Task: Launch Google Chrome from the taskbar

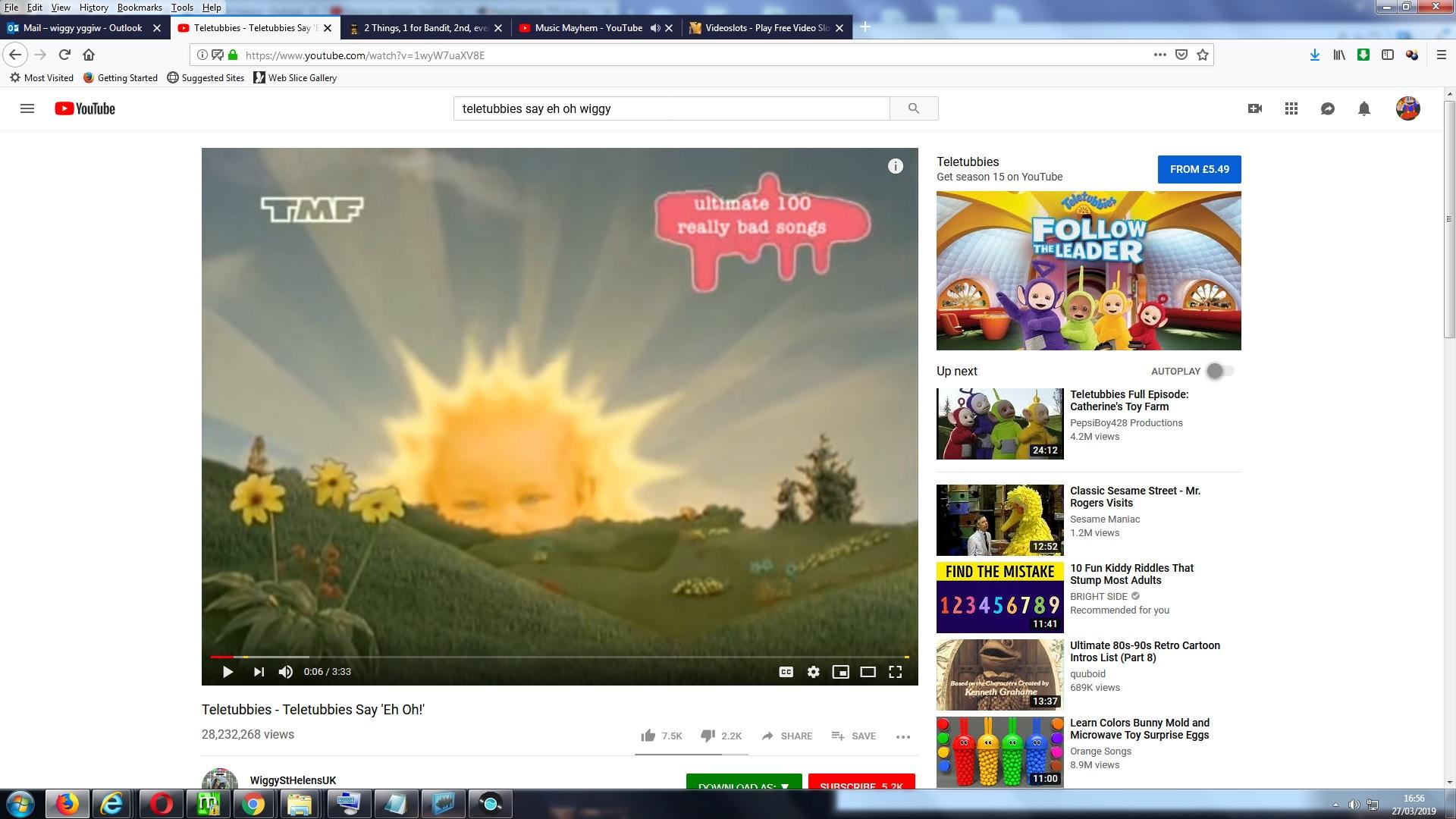Action: (253, 804)
